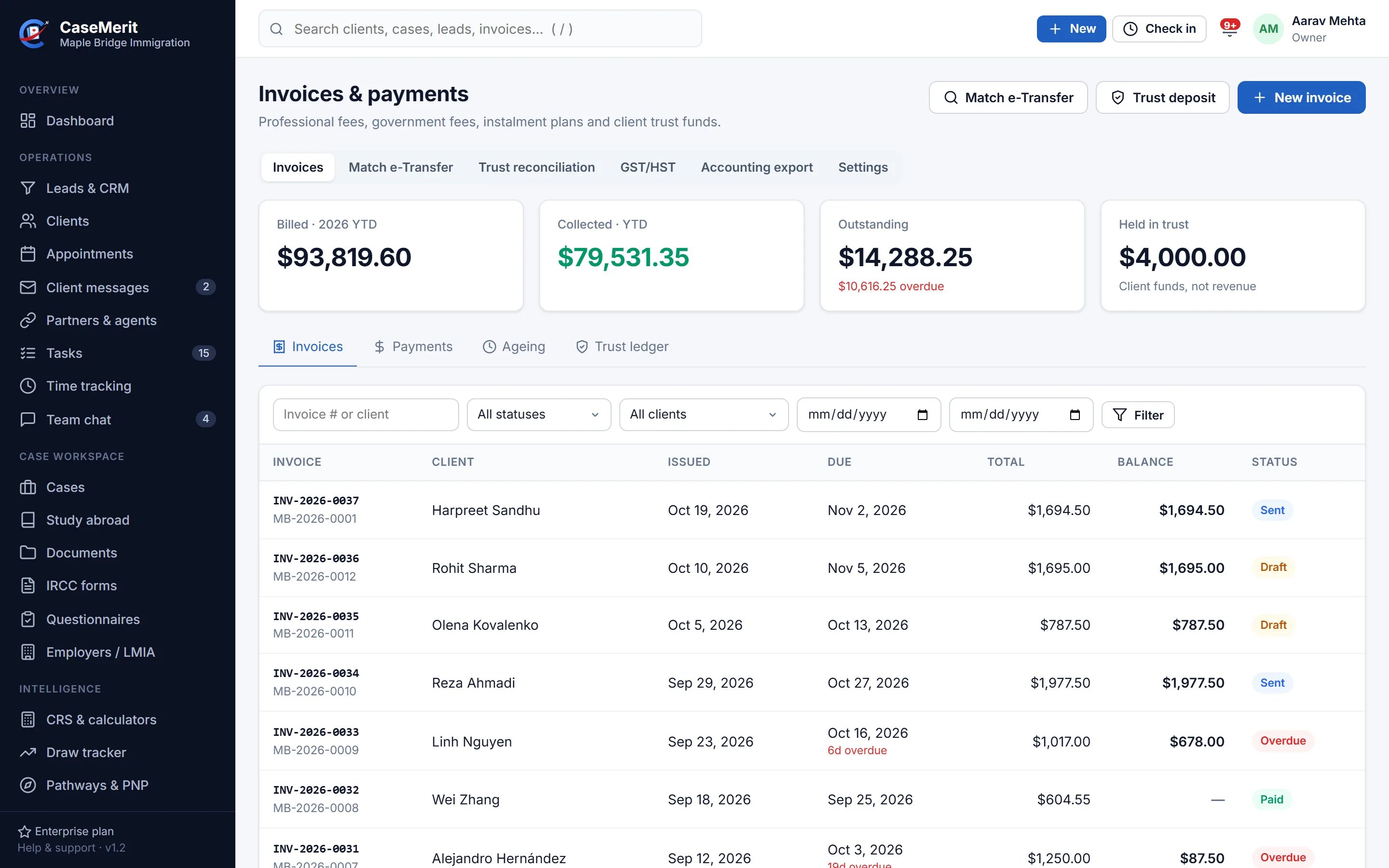
Task: Click client name Olena Kovalenko
Action: [485, 624]
